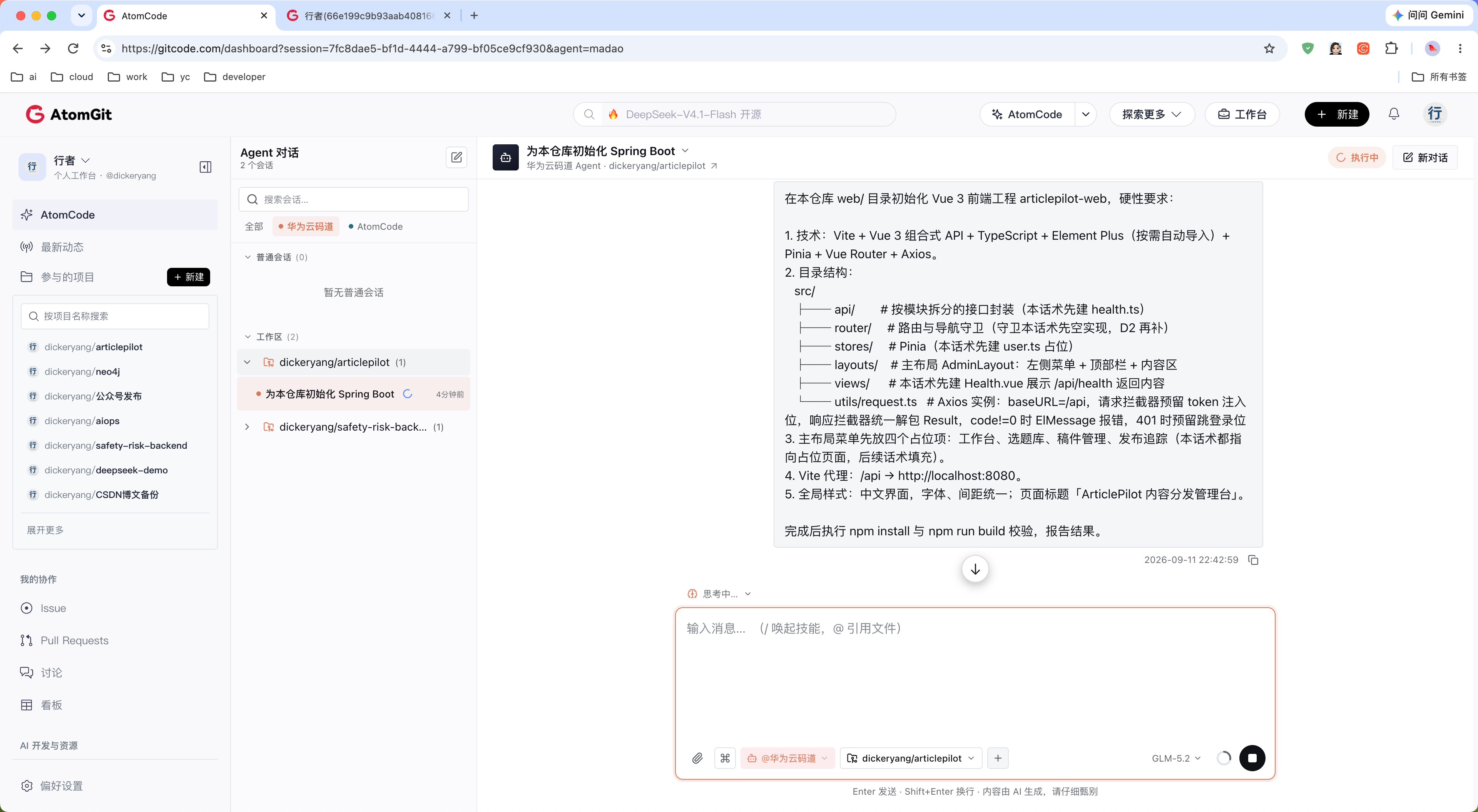Jump to latest message with down arrow
The width and height of the screenshot is (1478, 812).
pos(975,569)
